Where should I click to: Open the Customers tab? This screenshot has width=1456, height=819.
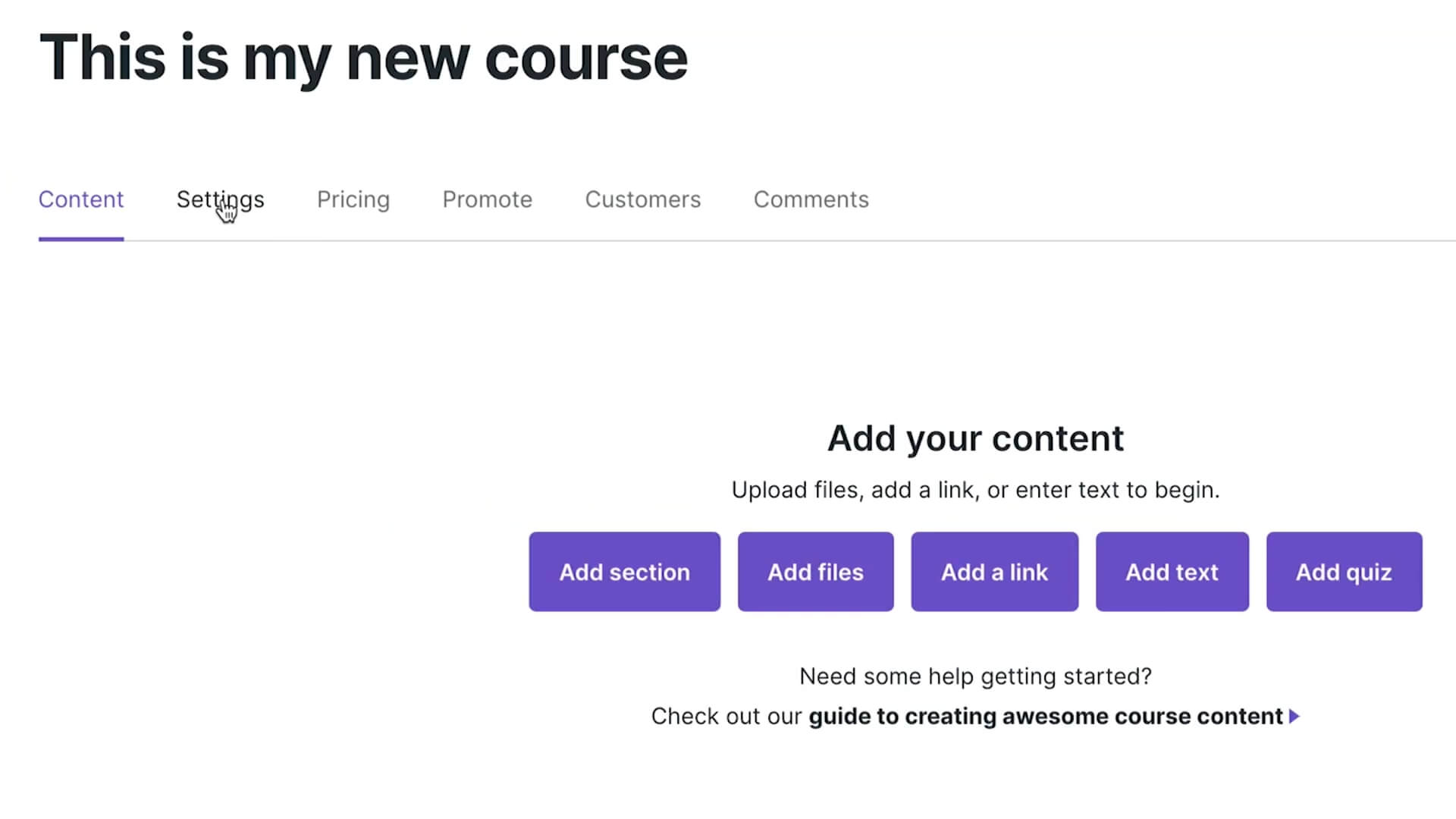click(643, 199)
